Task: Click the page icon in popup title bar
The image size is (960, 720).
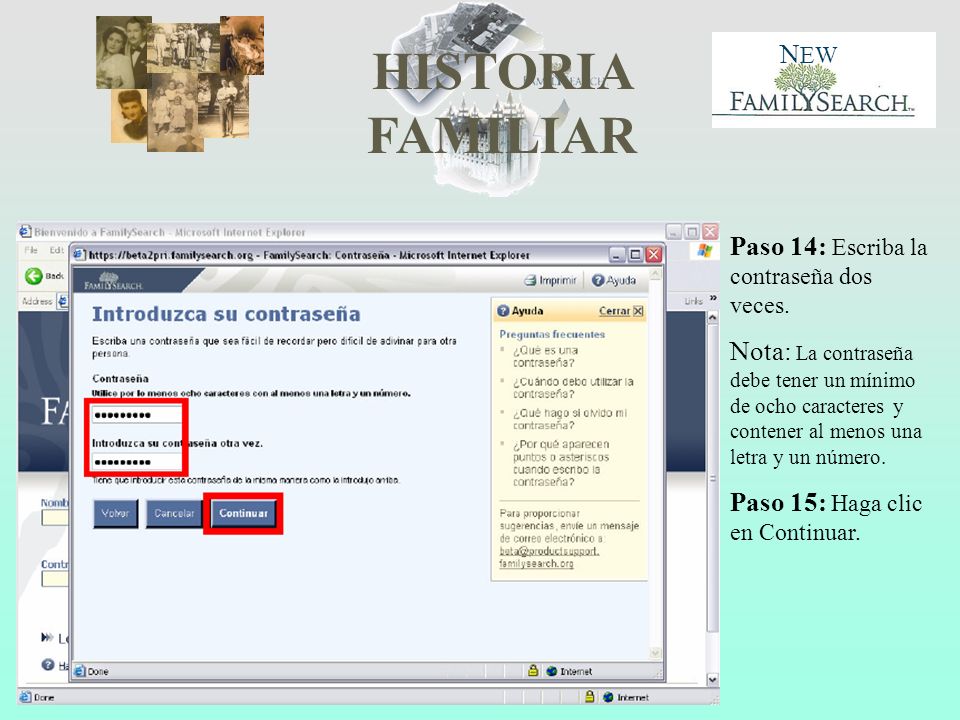Action: pos(79,255)
